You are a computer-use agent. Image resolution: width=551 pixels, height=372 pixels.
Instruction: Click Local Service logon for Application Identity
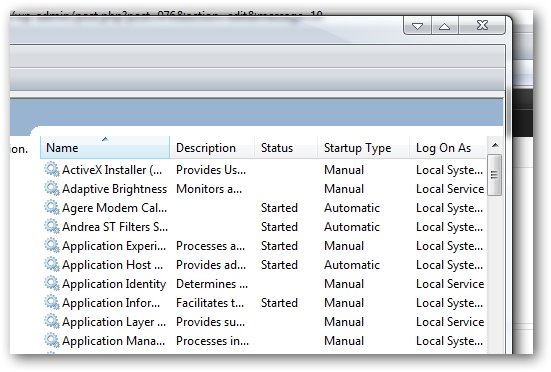click(450, 284)
